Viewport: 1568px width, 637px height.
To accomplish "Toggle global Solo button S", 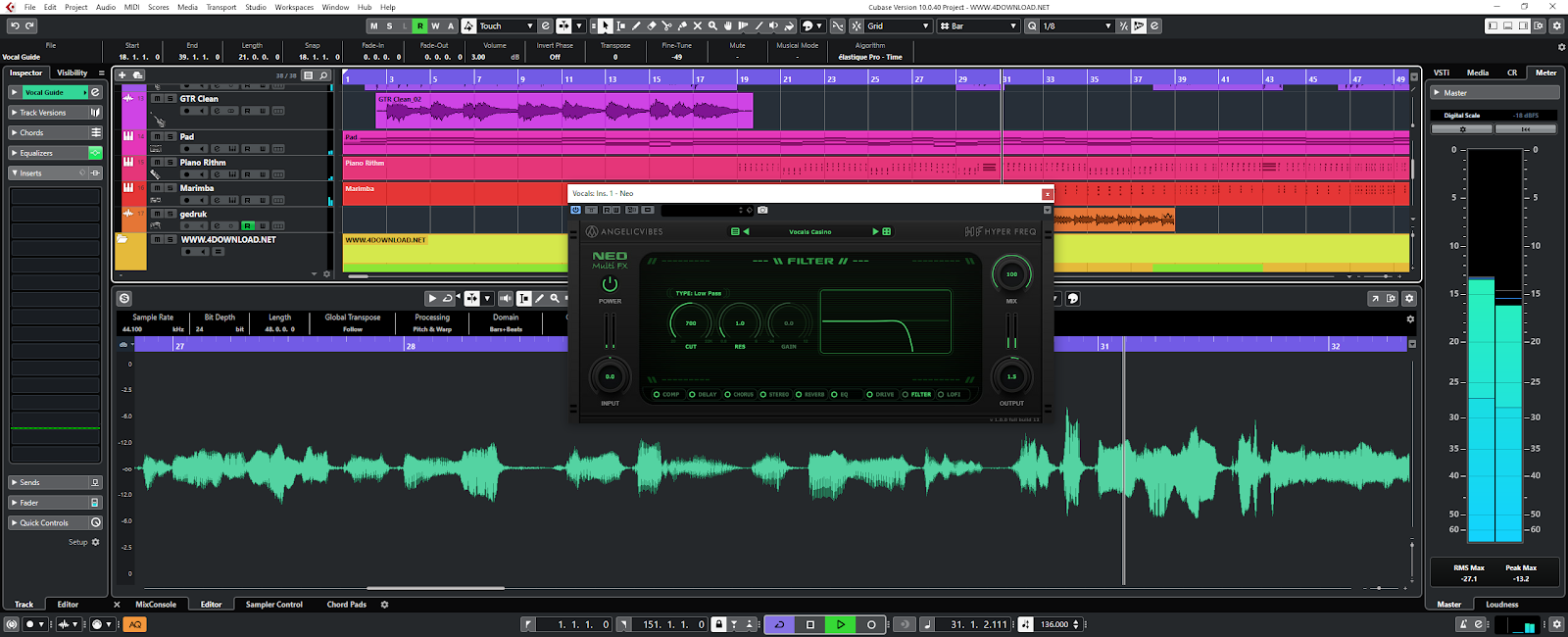I will [x=390, y=26].
